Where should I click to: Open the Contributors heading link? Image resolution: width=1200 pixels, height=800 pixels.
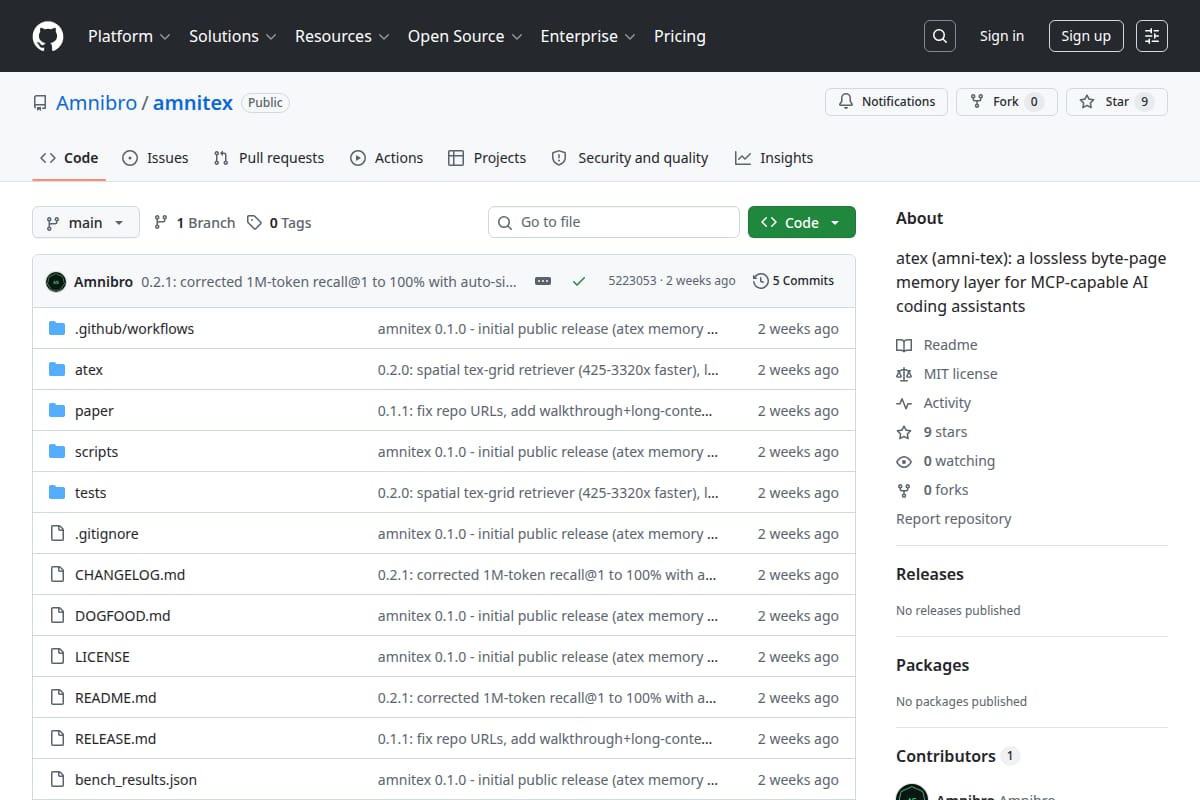click(x=957, y=756)
